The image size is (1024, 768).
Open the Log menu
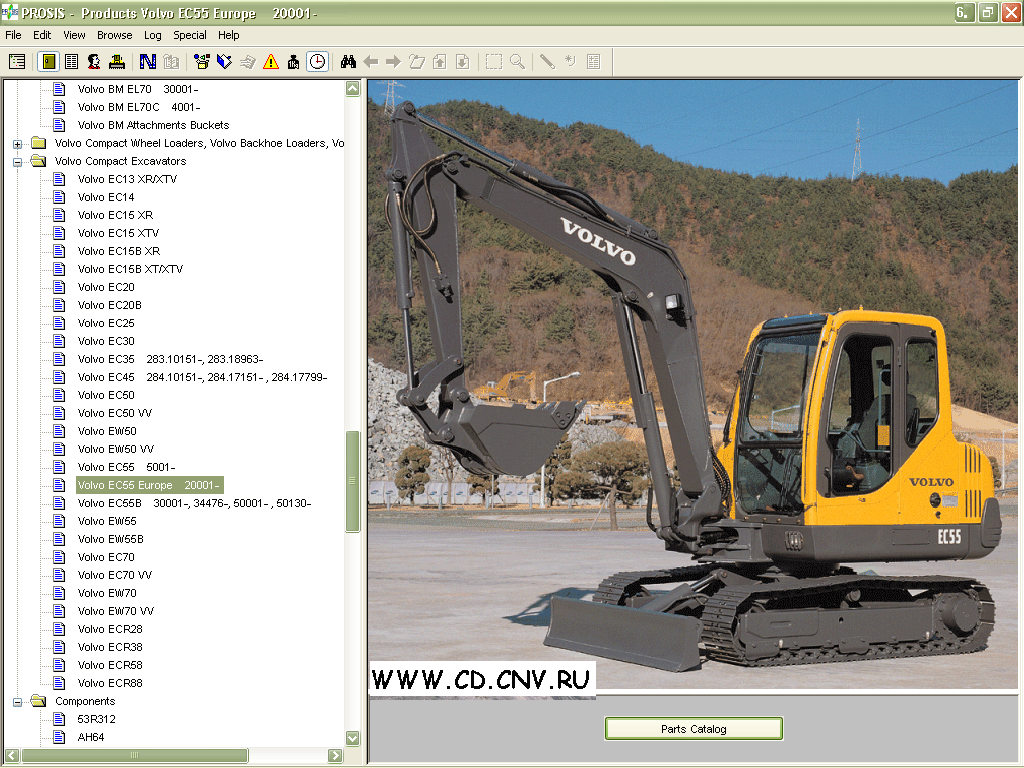coord(152,35)
